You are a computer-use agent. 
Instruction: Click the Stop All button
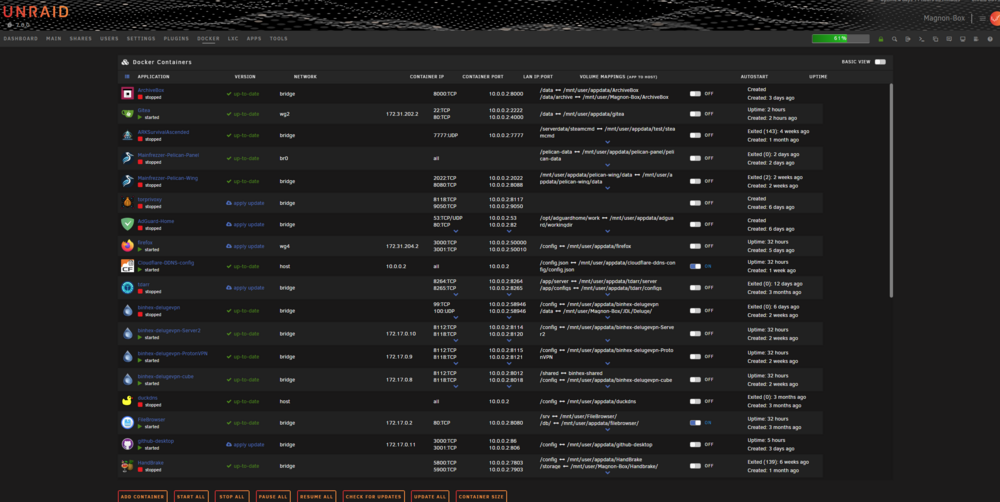232,496
